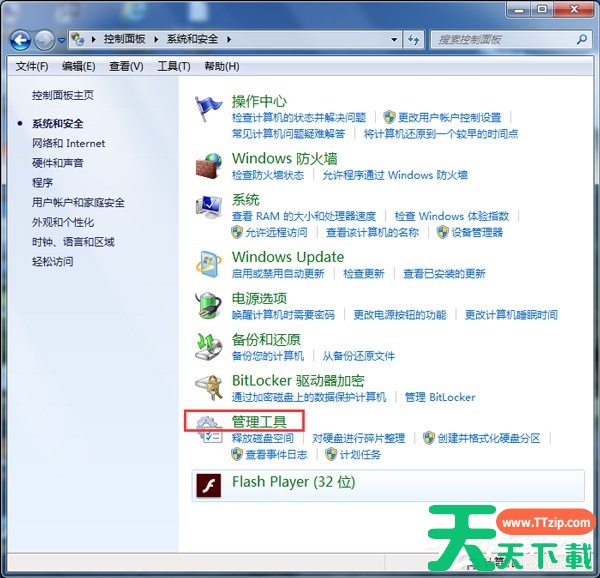Image resolution: width=600 pixels, height=578 pixels.
Task: Click 检查 Windows 体验指数 link
Action: (452, 217)
